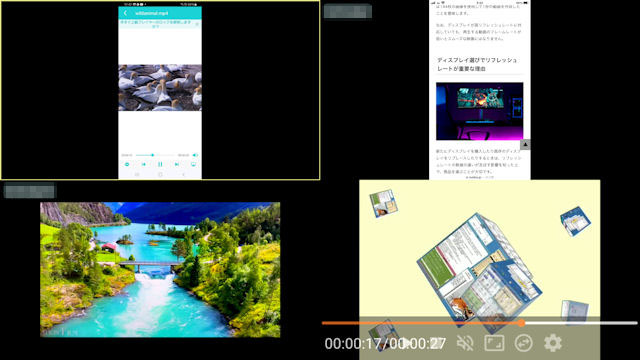This screenshot has height=360, width=640.
Task: Tap the previous track button in phone player
Action: tap(144, 164)
